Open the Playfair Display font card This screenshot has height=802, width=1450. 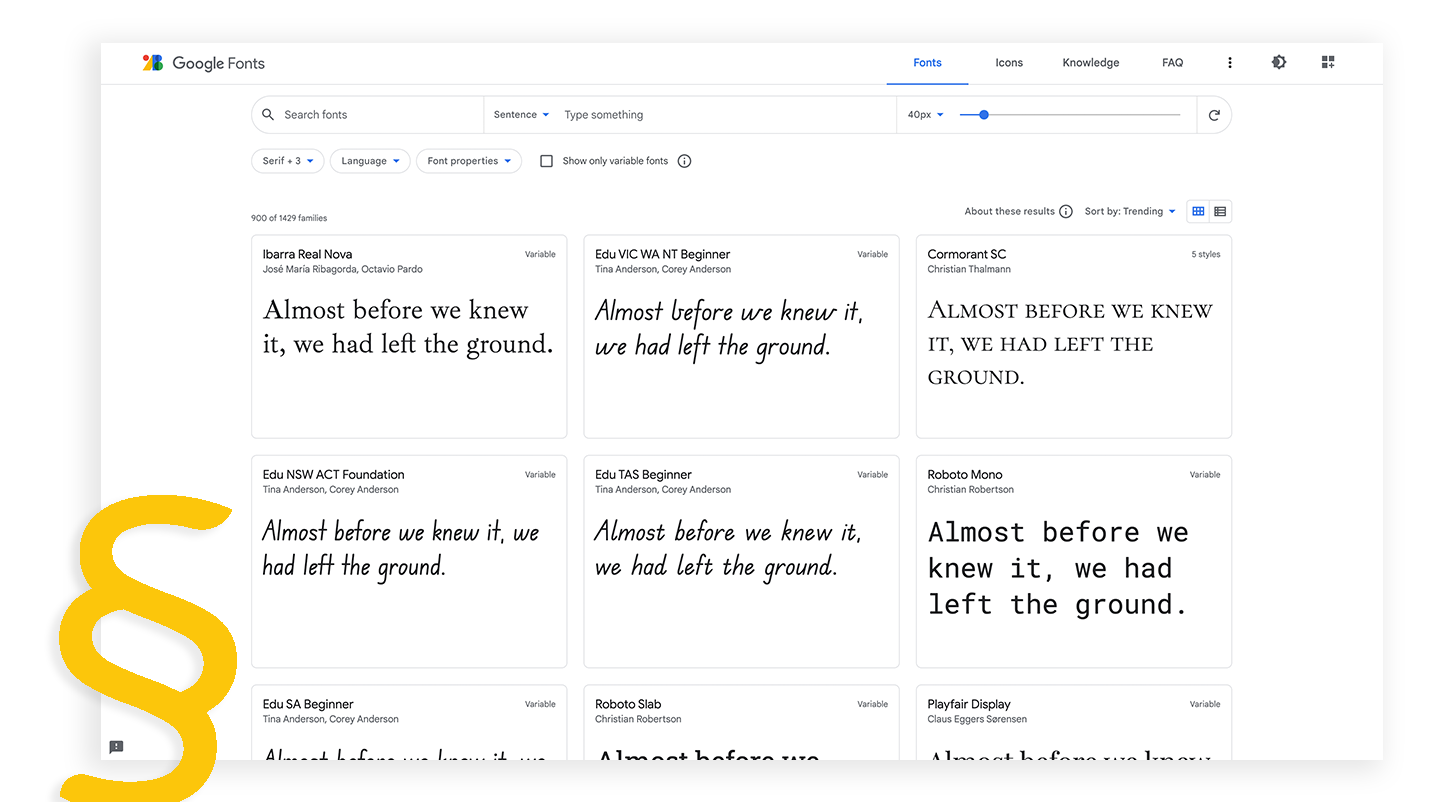point(1074,722)
